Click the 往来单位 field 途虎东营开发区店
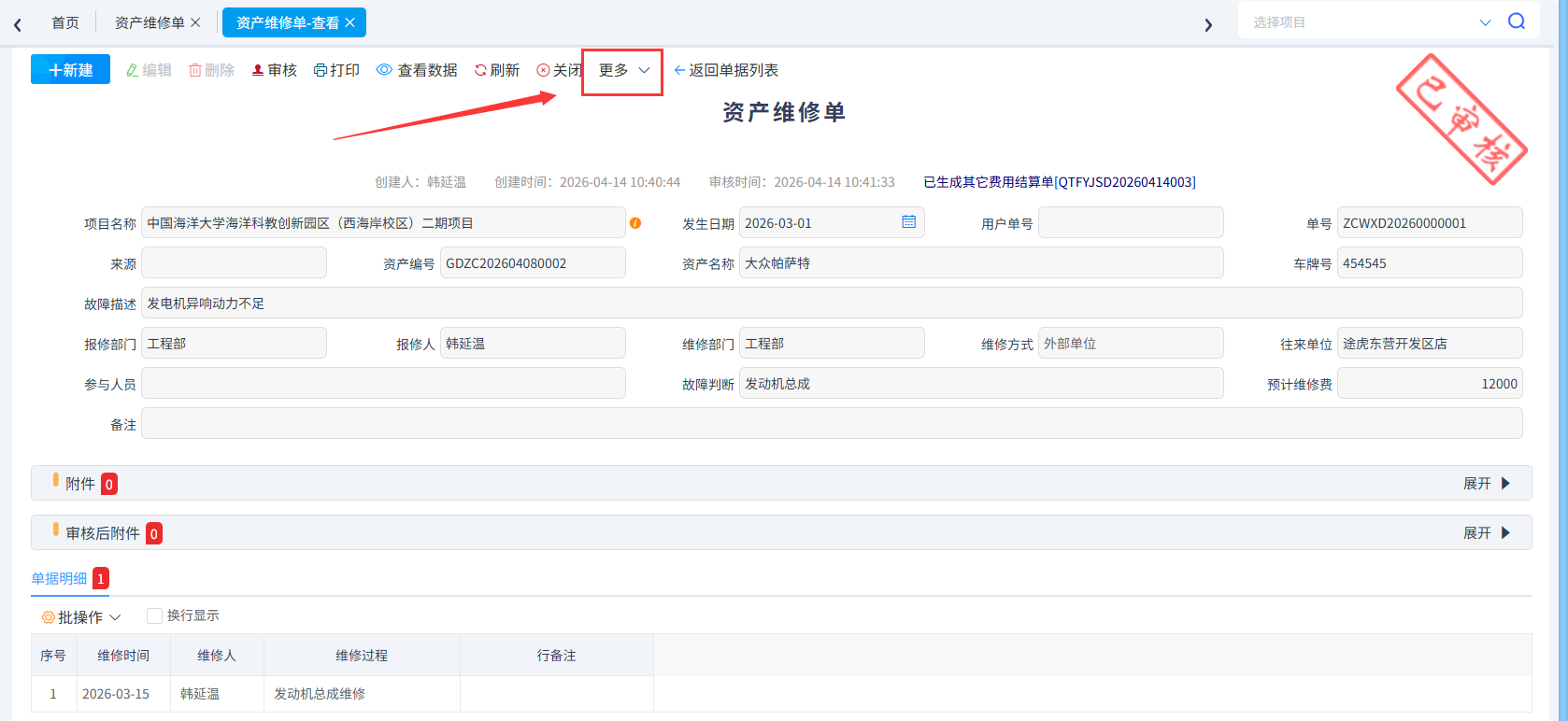Image resolution: width=1568 pixels, height=721 pixels. (x=1430, y=344)
